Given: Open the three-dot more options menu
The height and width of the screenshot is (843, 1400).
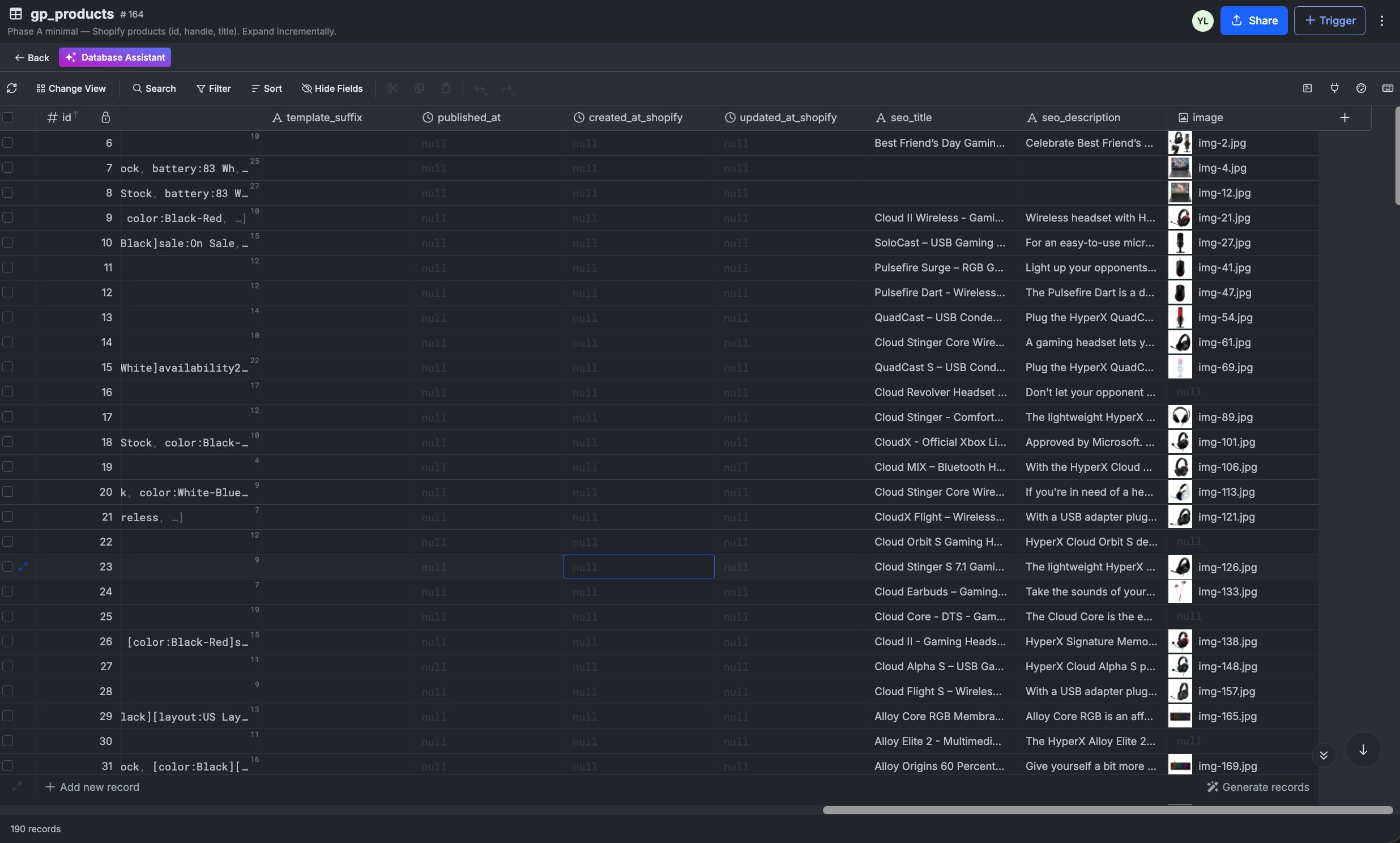Looking at the screenshot, I should tap(1381, 20).
